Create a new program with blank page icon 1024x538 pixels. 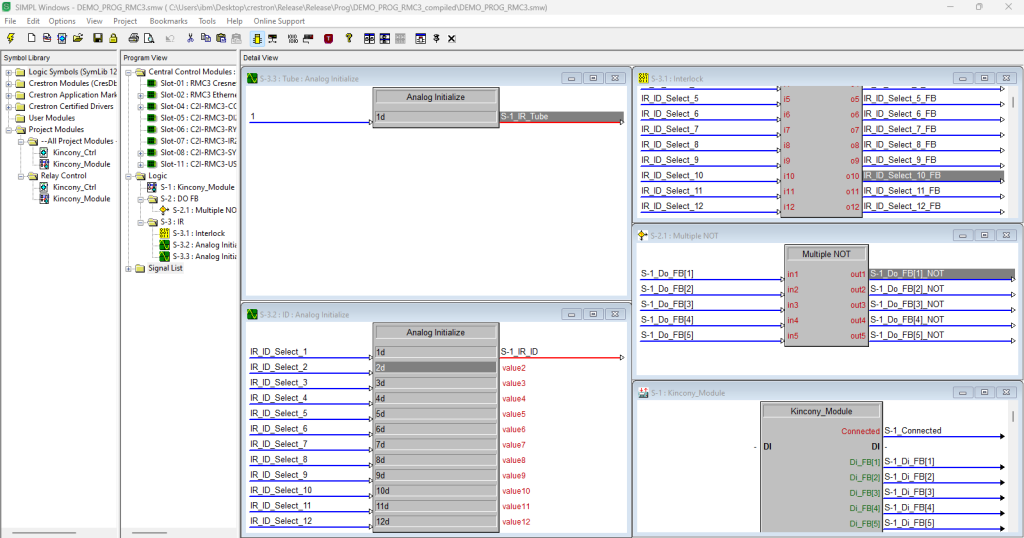pos(31,39)
